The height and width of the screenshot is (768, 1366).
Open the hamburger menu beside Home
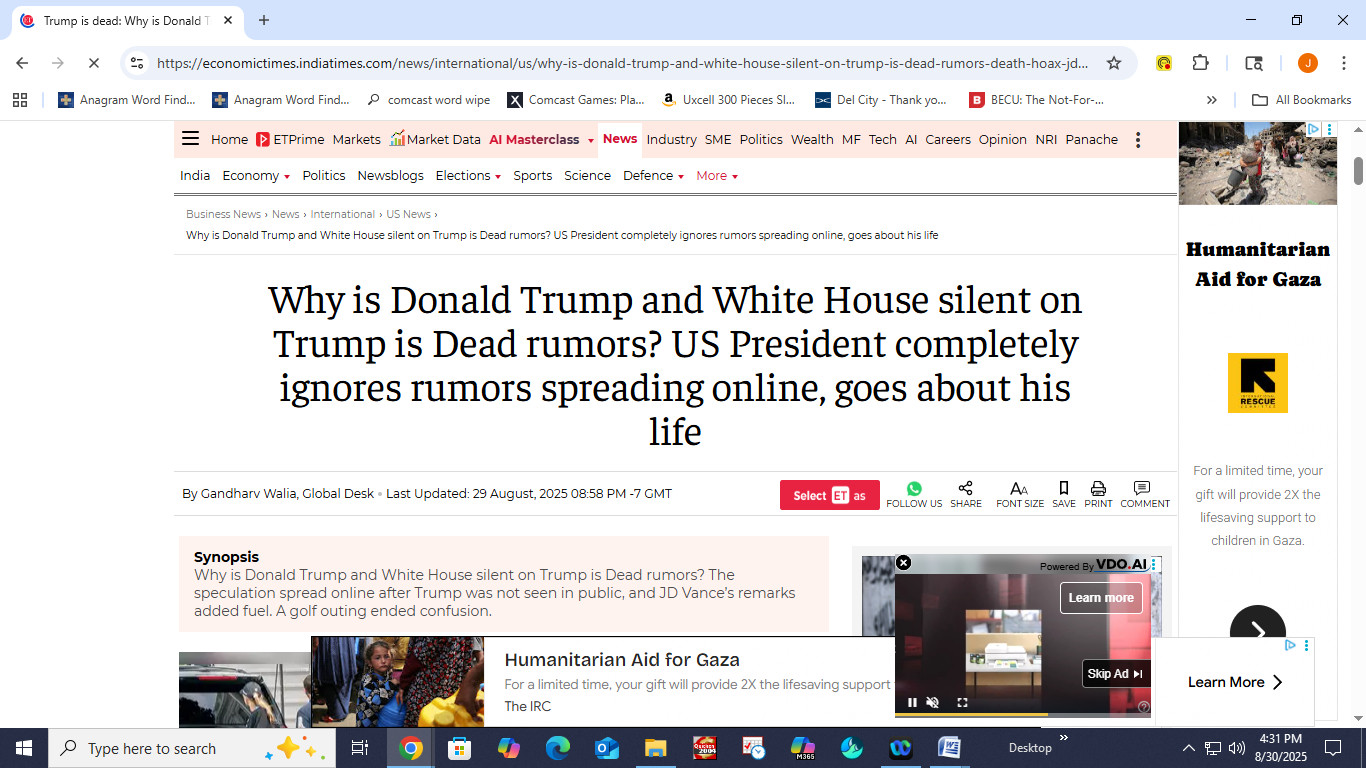coord(190,139)
